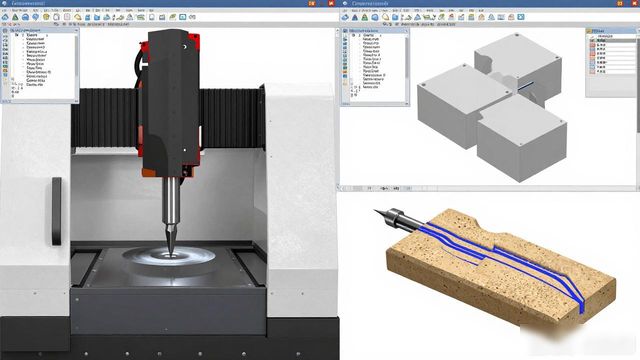Click the green table icon in right window toolbar
The height and width of the screenshot is (360, 640).
(x=471, y=17)
